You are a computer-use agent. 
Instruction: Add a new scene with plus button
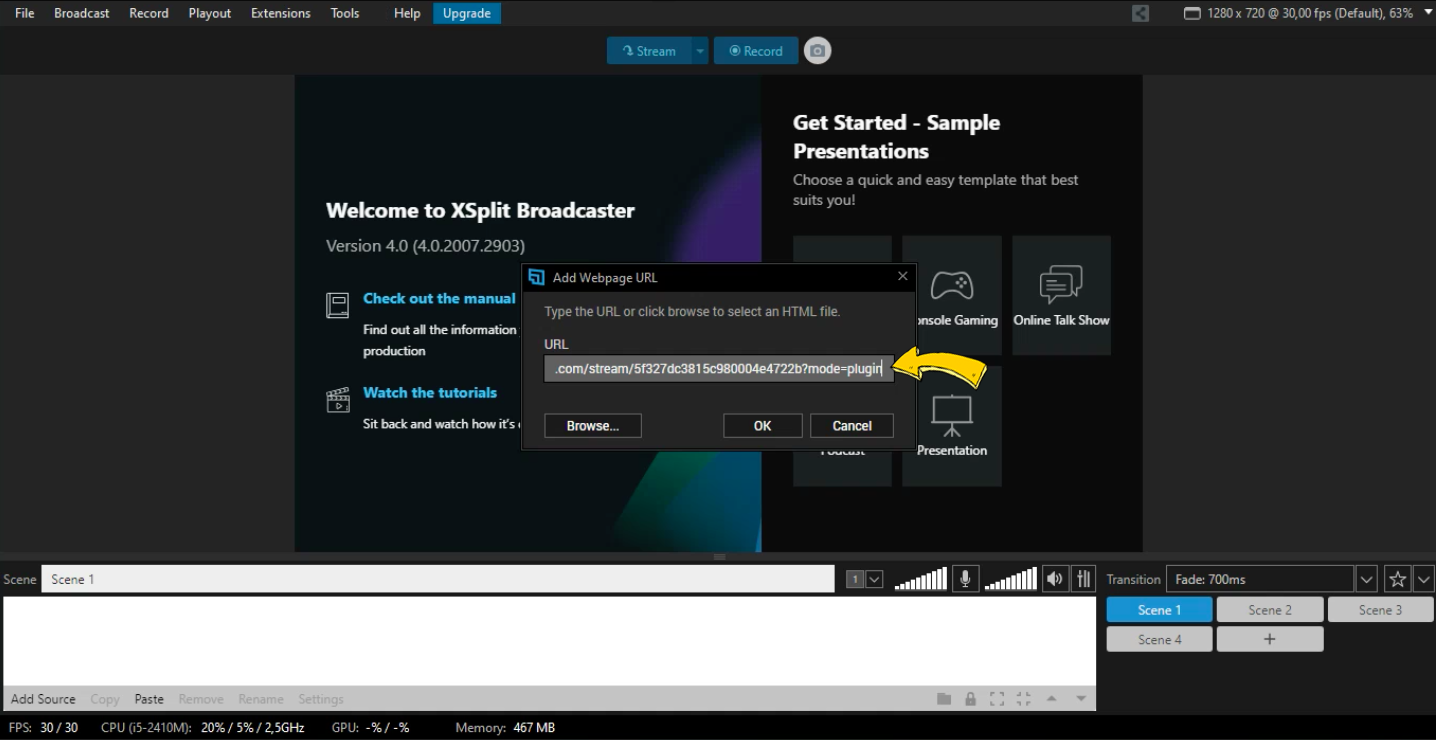tap(1270, 639)
